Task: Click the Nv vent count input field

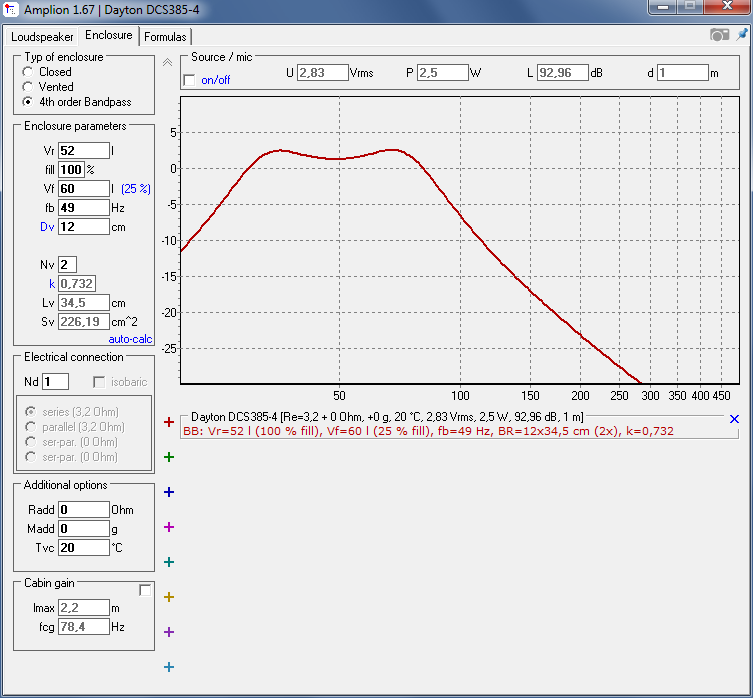Action: [x=67, y=265]
